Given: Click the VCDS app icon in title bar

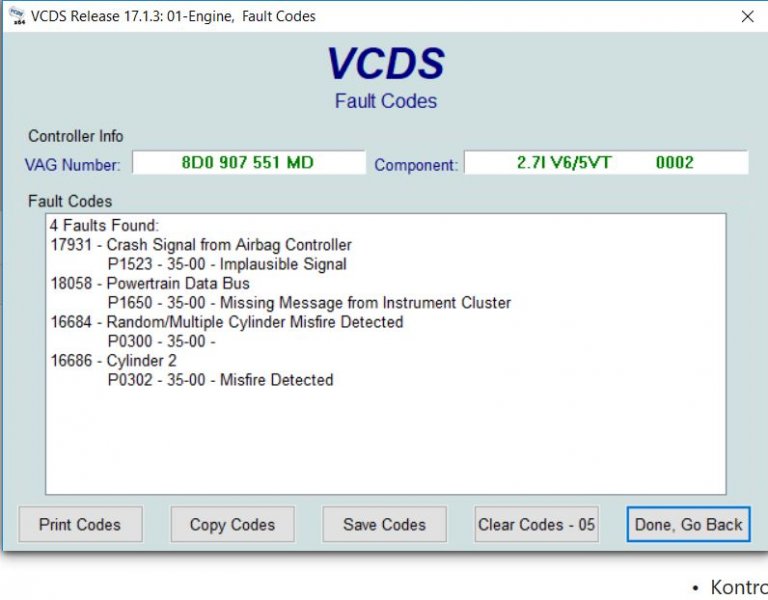Looking at the screenshot, I should point(14,16).
